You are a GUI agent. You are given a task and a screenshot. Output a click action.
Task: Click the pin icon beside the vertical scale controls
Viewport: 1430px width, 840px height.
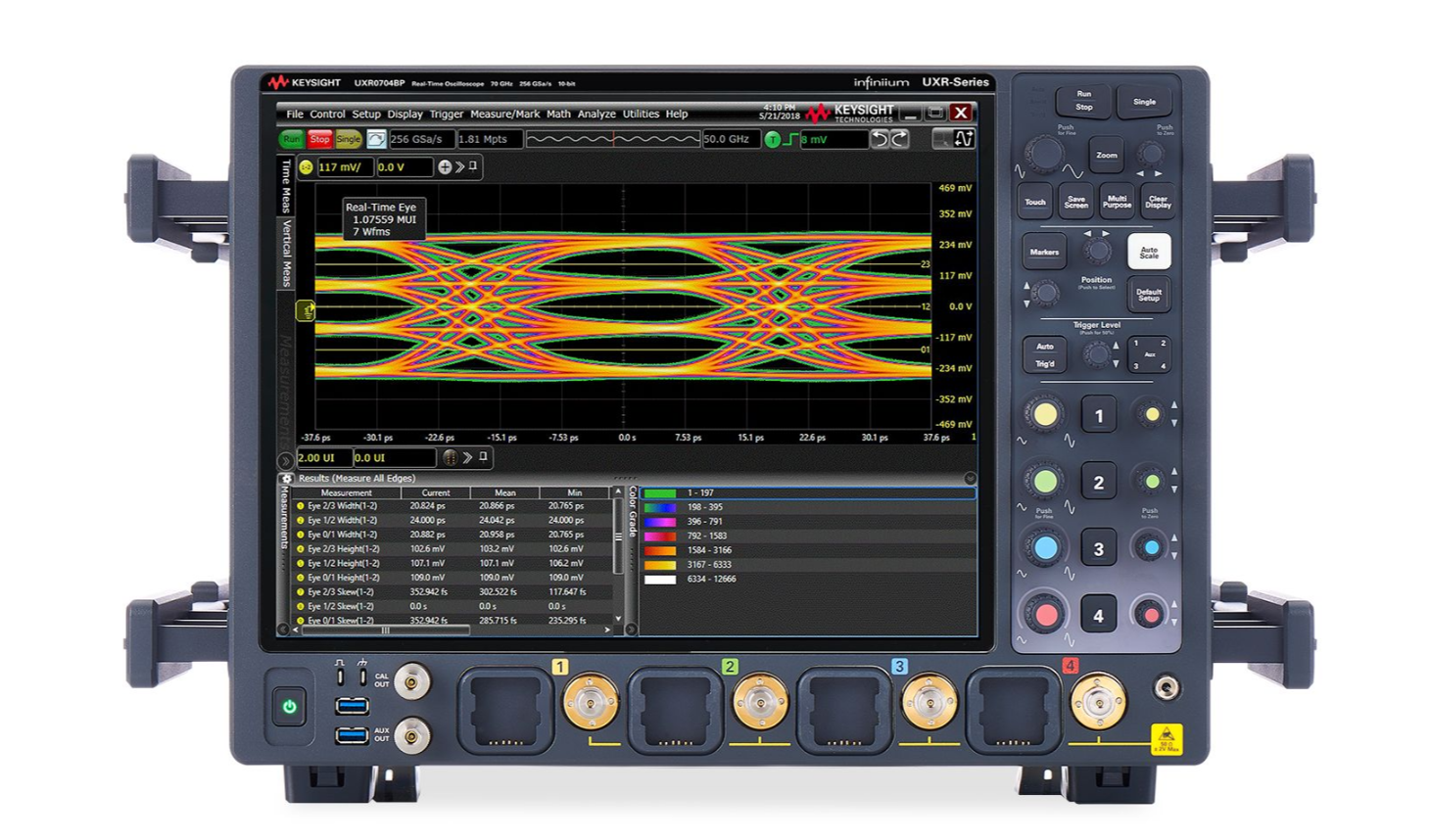point(475,166)
